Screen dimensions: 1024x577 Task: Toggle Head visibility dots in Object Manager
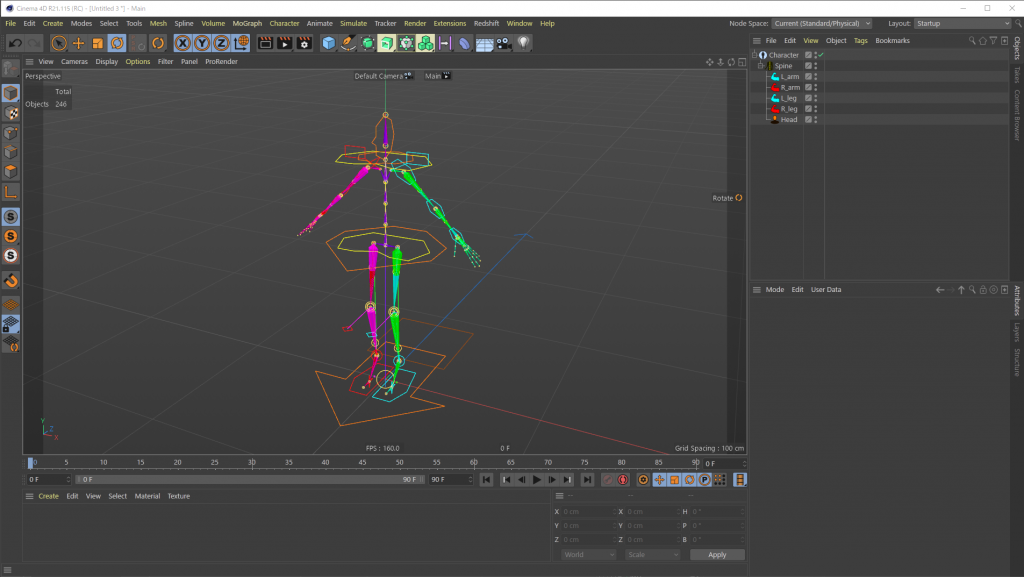816,119
